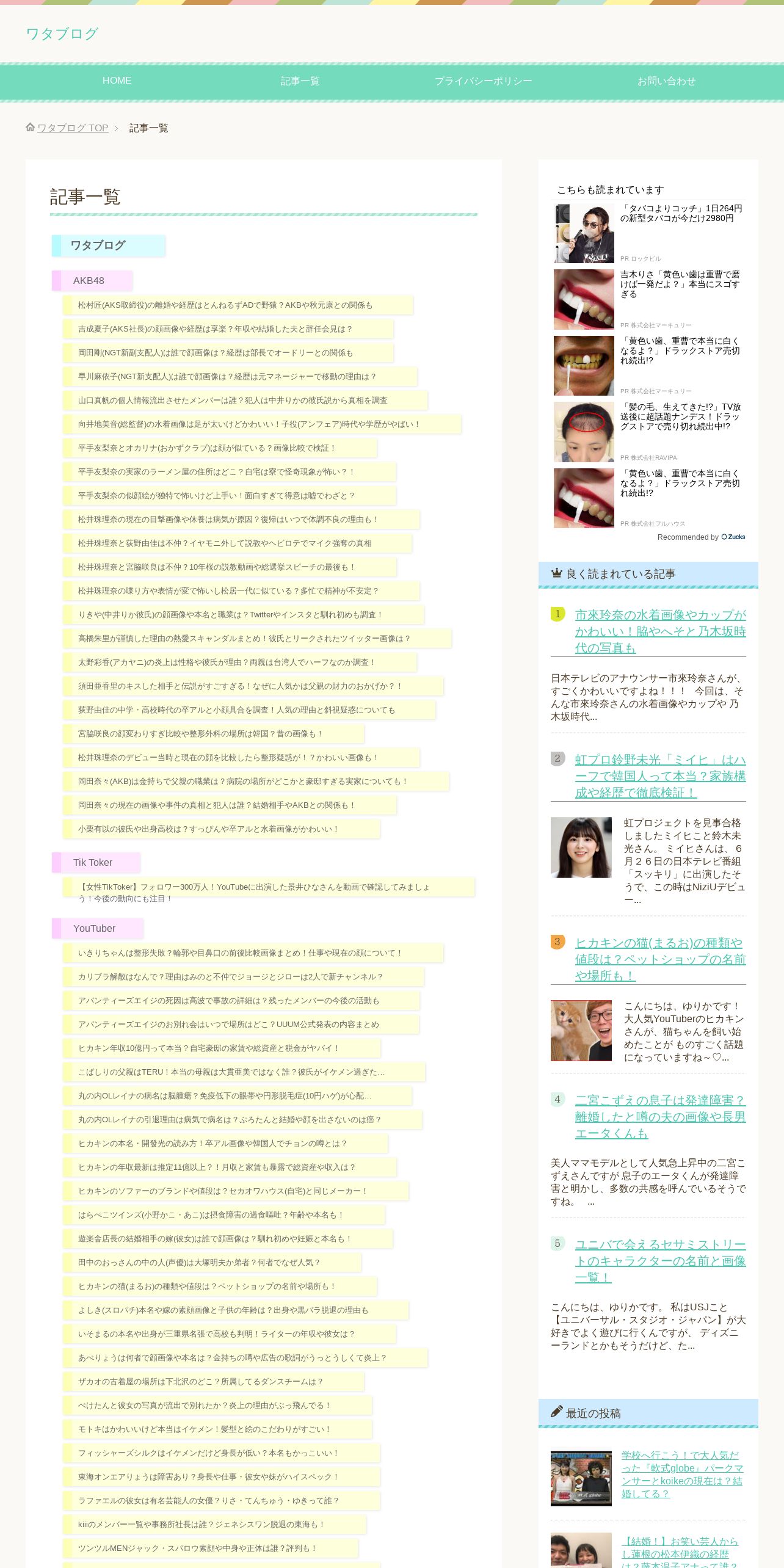Open お問い合わせ in the navigation bar
Image resolution: width=784 pixels, height=1568 pixels.
pos(666,81)
